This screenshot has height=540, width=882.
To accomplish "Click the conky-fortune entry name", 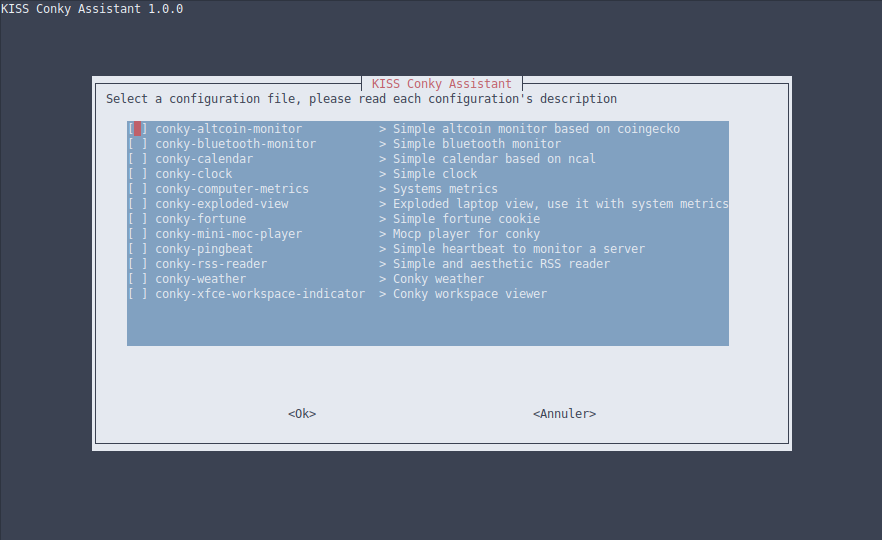I will click(x=201, y=219).
